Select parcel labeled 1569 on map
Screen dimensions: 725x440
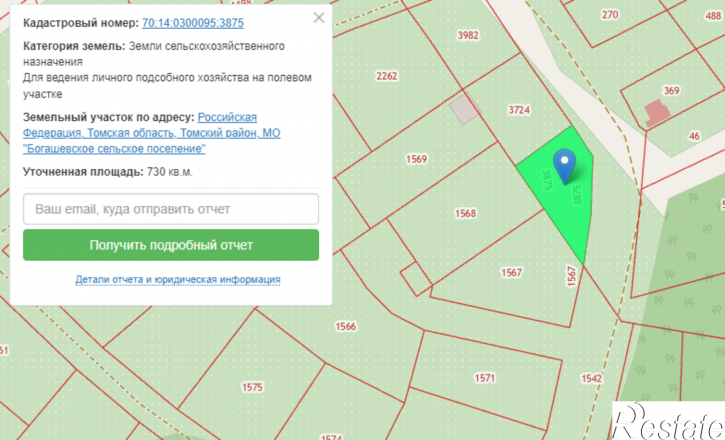pos(416,159)
